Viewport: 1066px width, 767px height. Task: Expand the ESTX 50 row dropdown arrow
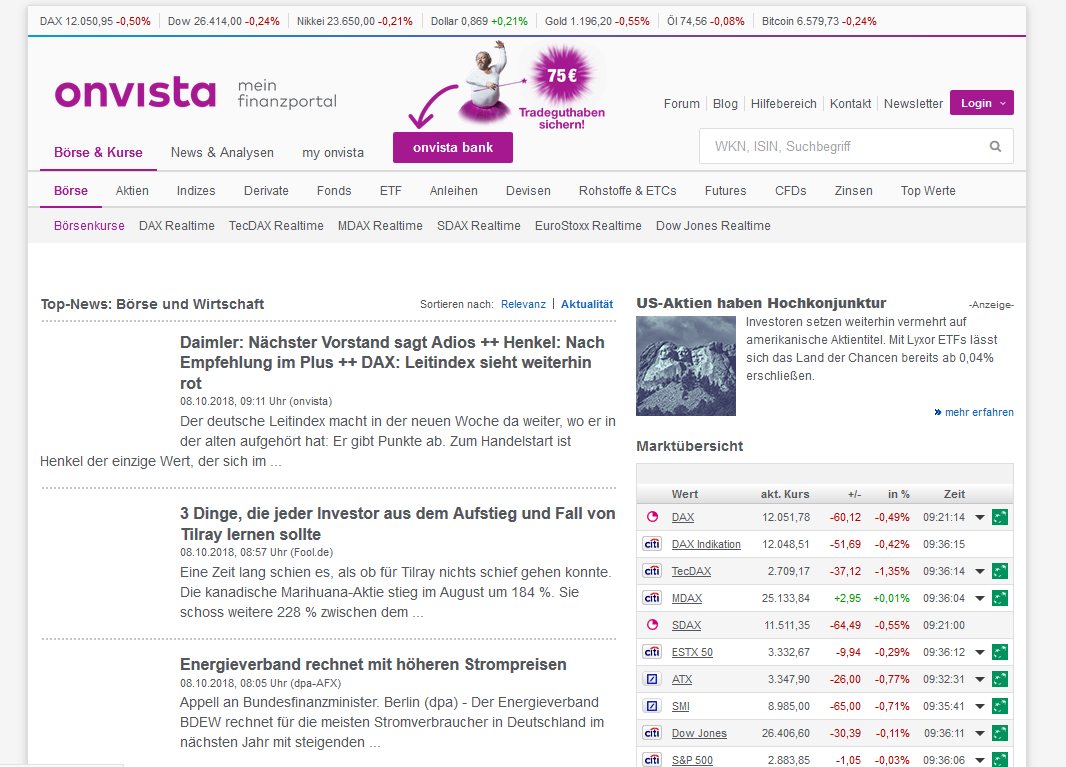click(x=980, y=652)
